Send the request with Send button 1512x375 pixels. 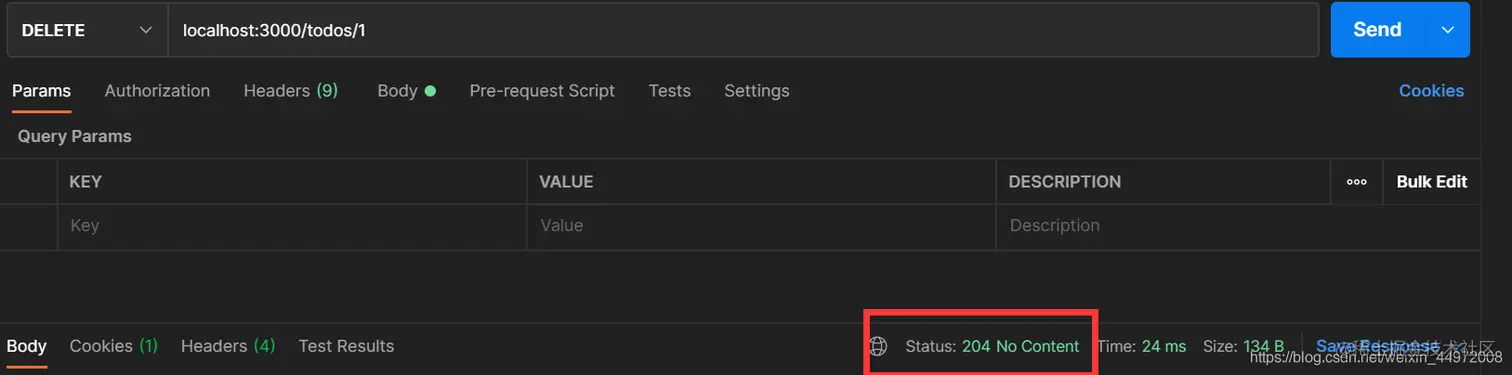pyautogui.click(x=1377, y=30)
